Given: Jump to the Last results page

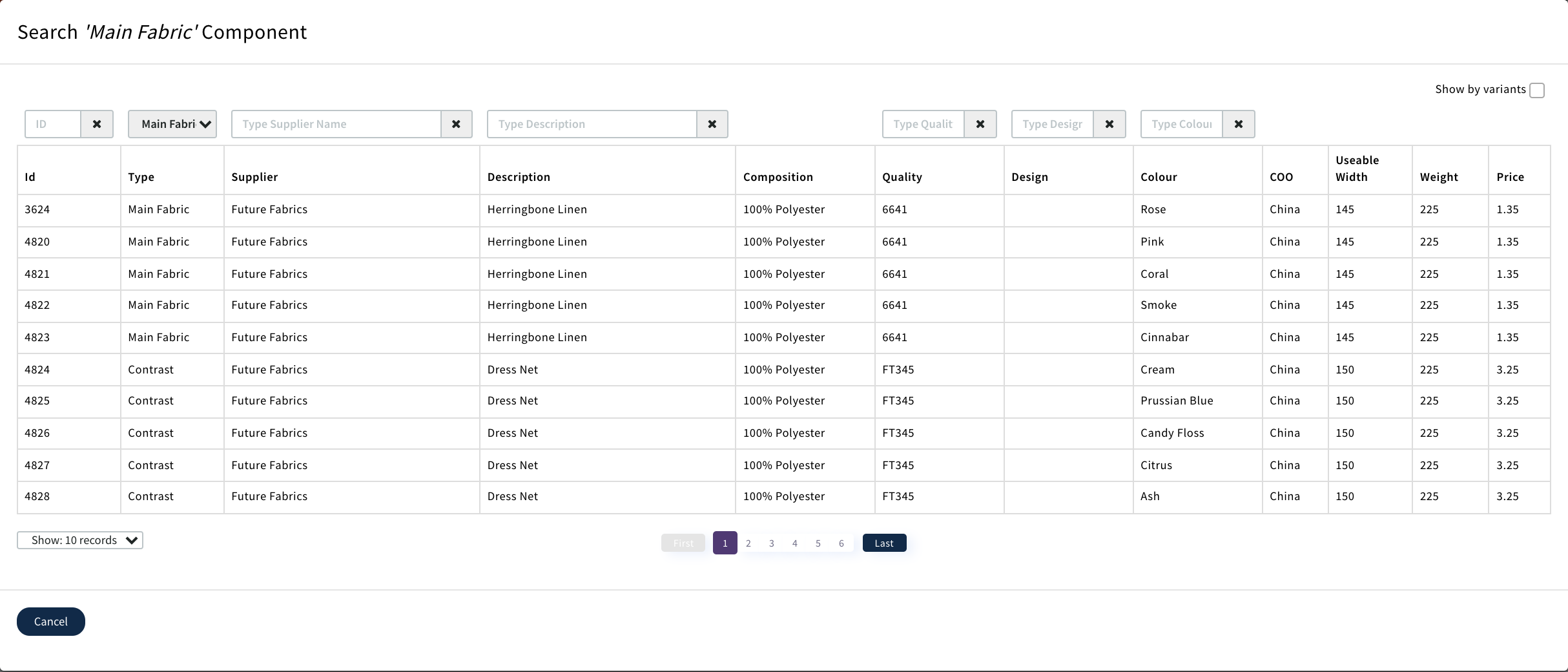Looking at the screenshot, I should (884, 543).
